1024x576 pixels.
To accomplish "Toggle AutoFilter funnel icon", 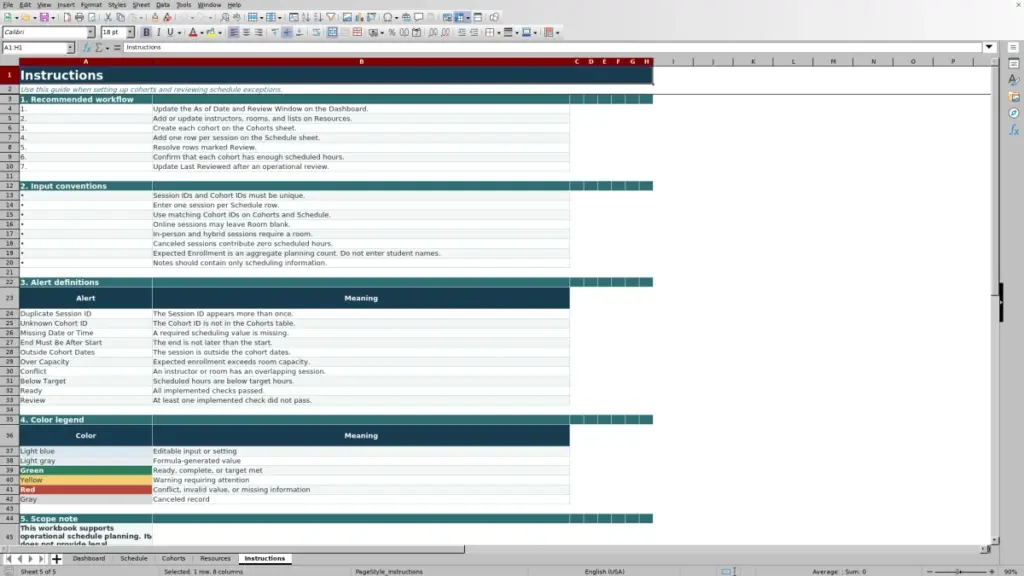I will [330, 18].
